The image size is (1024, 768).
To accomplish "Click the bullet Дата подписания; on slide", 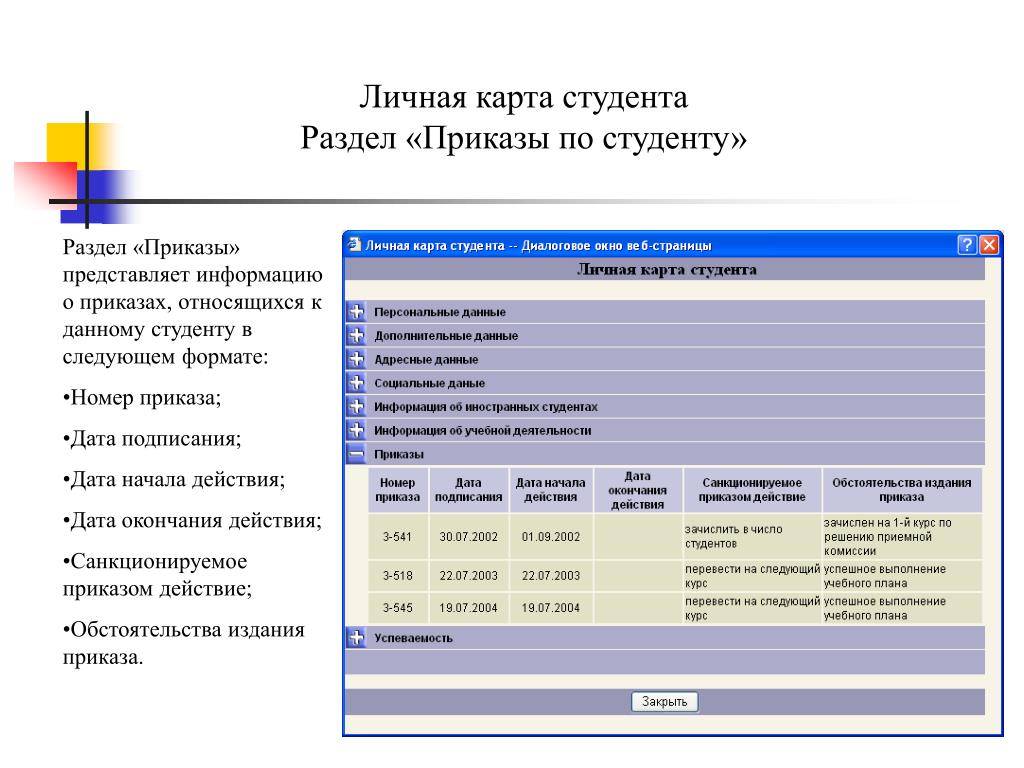I will coord(152,438).
